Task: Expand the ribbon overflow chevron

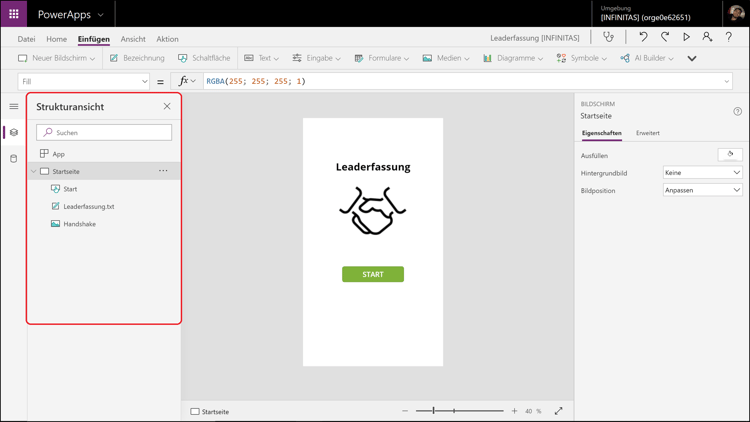Action: [x=692, y=58]
